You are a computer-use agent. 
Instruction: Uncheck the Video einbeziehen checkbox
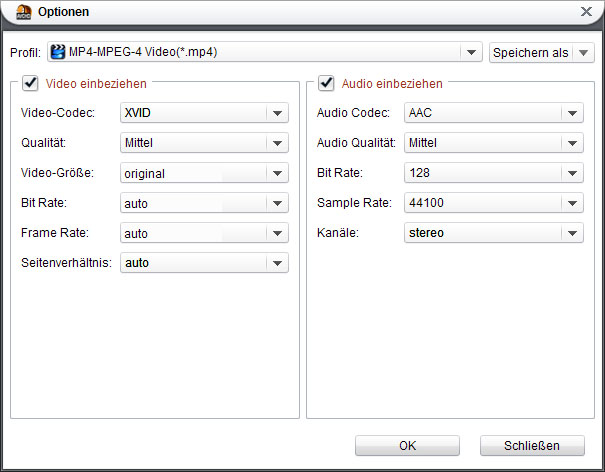click(x=30, y=83)
